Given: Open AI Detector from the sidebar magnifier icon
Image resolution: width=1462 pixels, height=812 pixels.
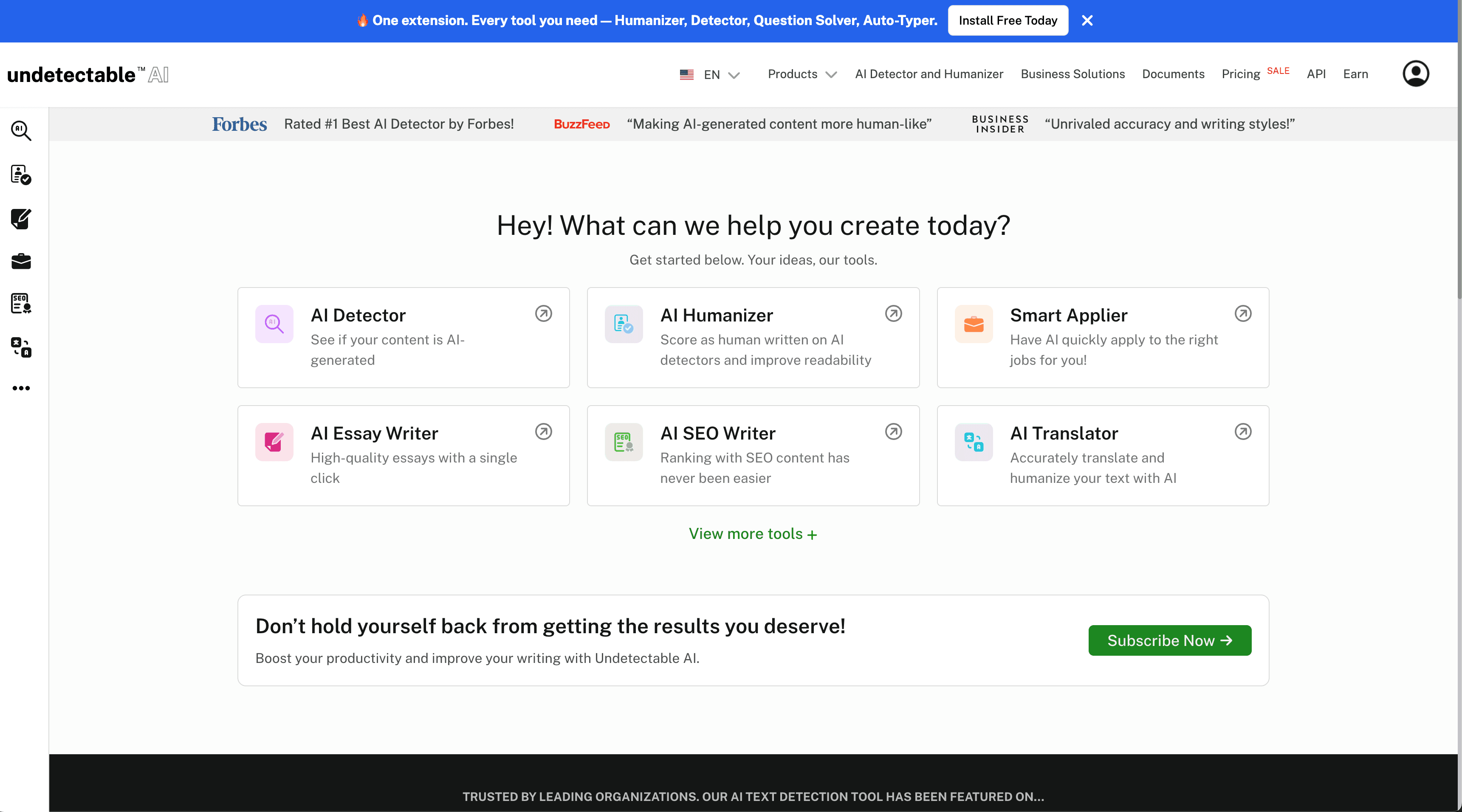Looking at the screenshot, I should [x=21, y=130].
